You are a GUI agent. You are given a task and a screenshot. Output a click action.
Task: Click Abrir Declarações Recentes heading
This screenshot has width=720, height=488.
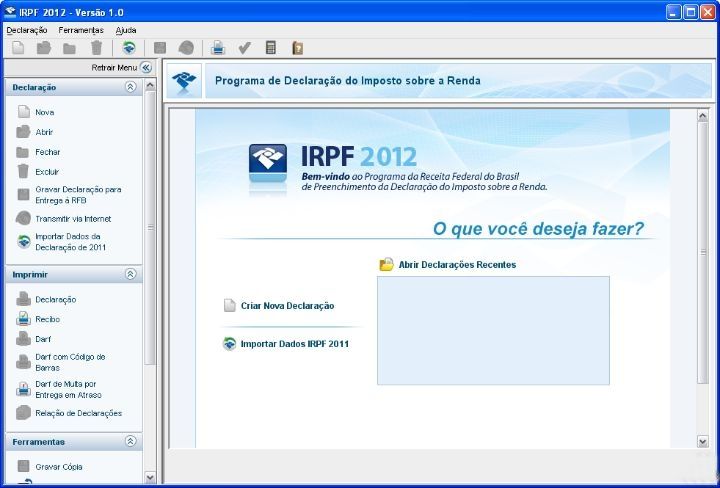(448, 265)
